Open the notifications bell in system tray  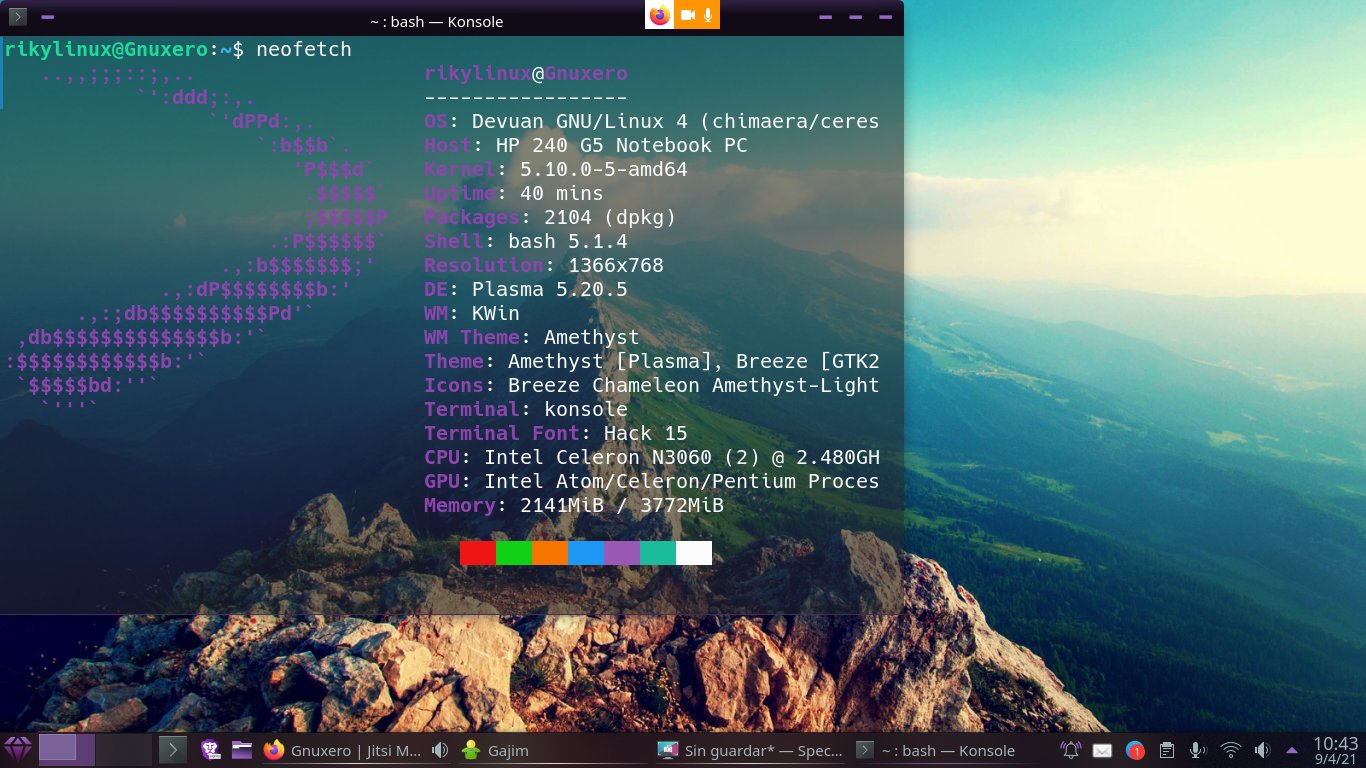point(1071,750)
